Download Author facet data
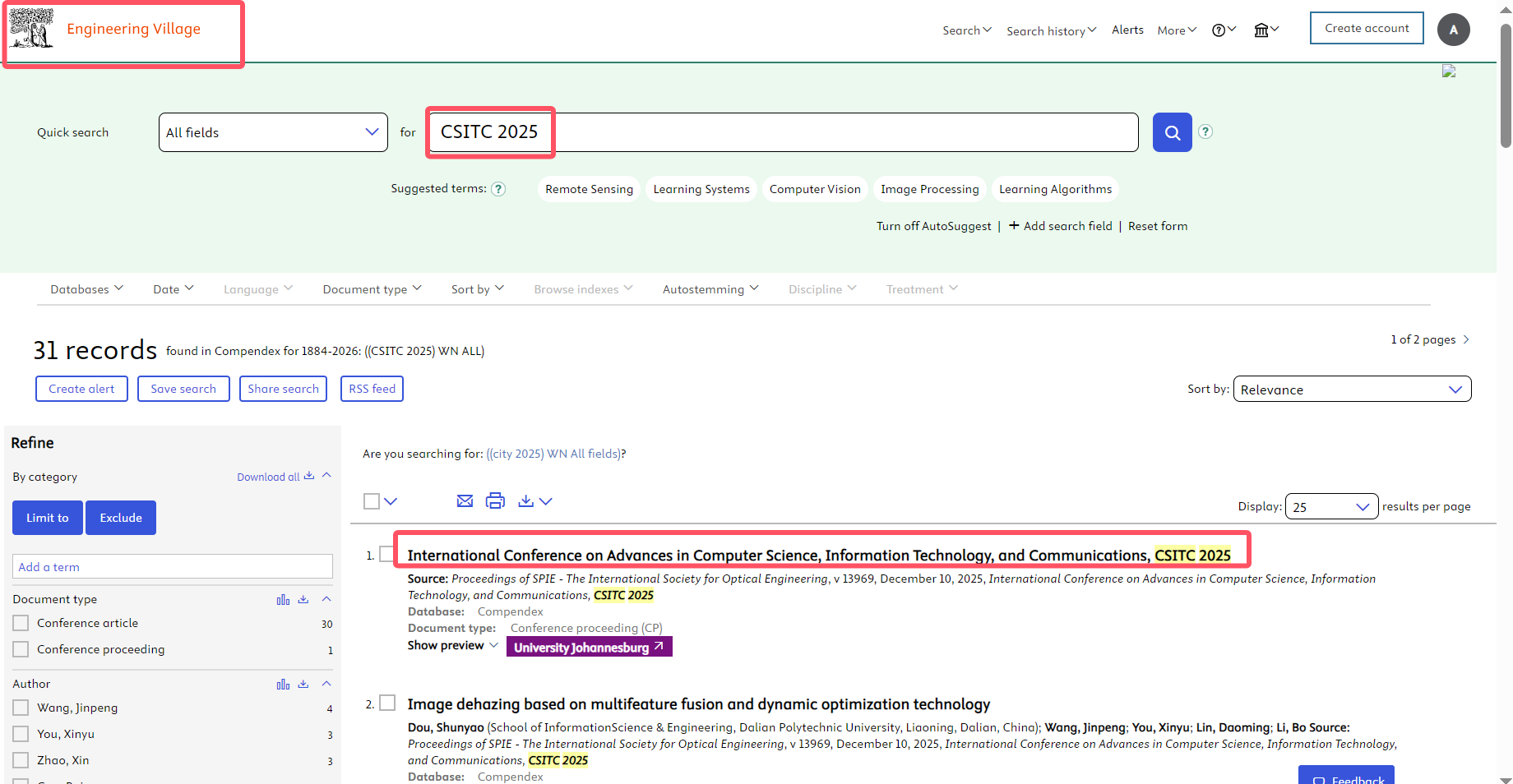 [x=303, y=685]
